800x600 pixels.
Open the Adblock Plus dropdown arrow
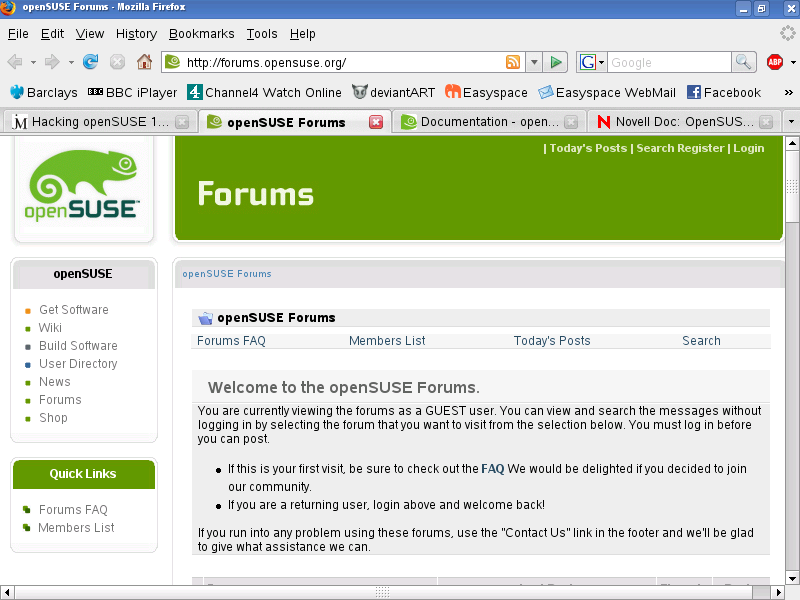pyautogui.click(x=793, y=62)
